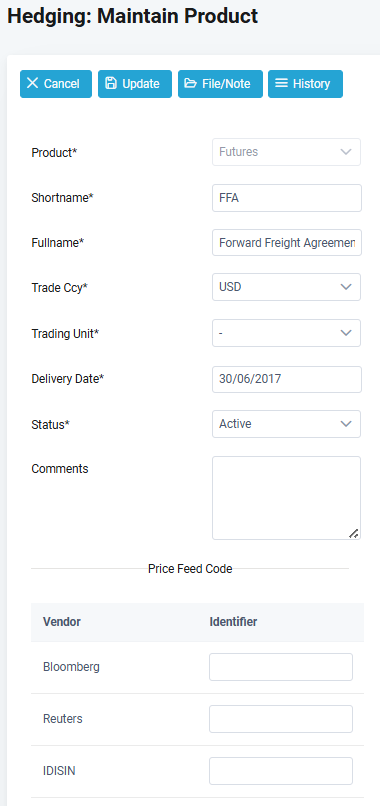Click the Delivery Date field showing 30/06/2017

[x=287, y=379]
